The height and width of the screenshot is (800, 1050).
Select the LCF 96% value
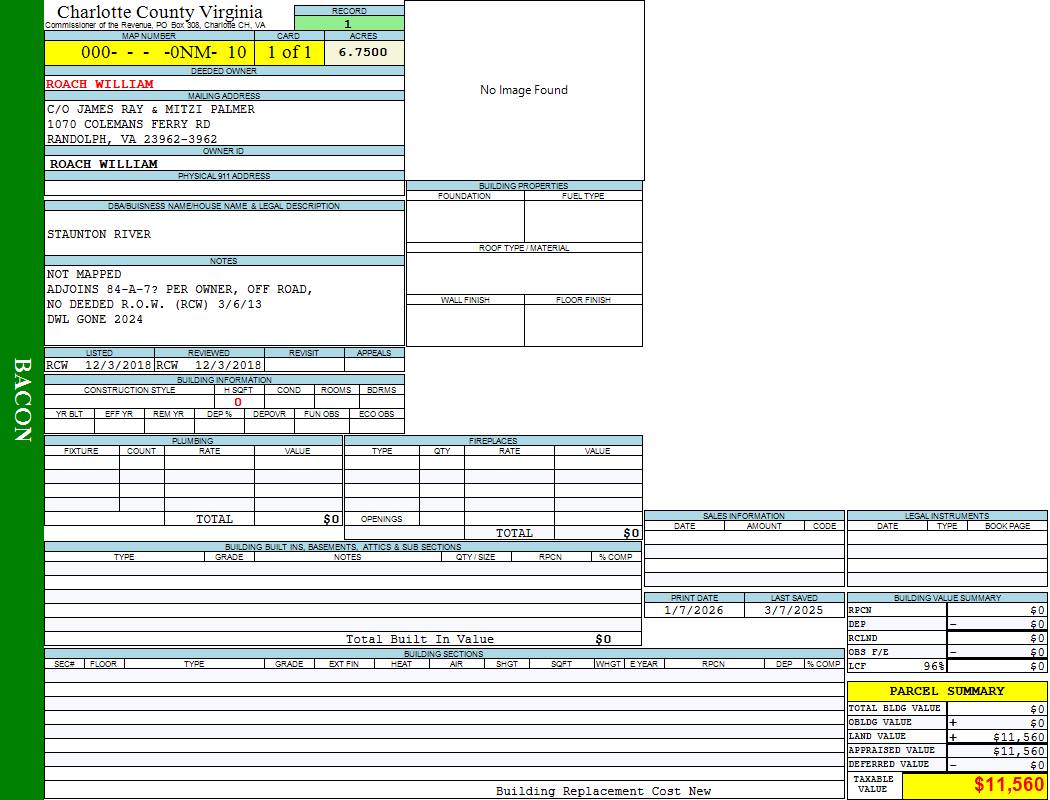click(x=934, y=666)
